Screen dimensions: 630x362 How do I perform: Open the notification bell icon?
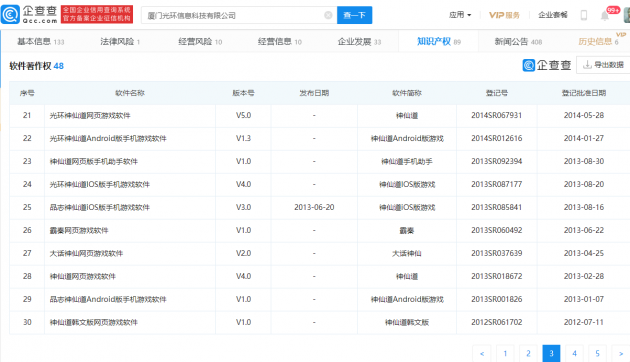click(605, 16)
